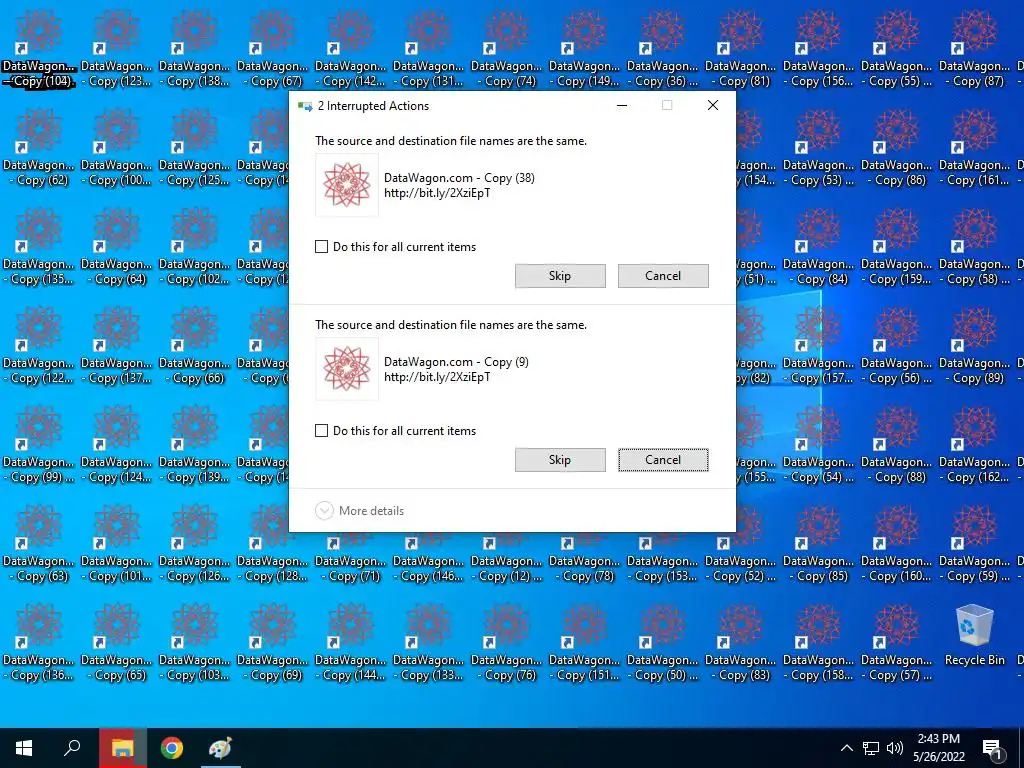Select desktop shortcut DataWagon Copy (88)

coord(897,444)
